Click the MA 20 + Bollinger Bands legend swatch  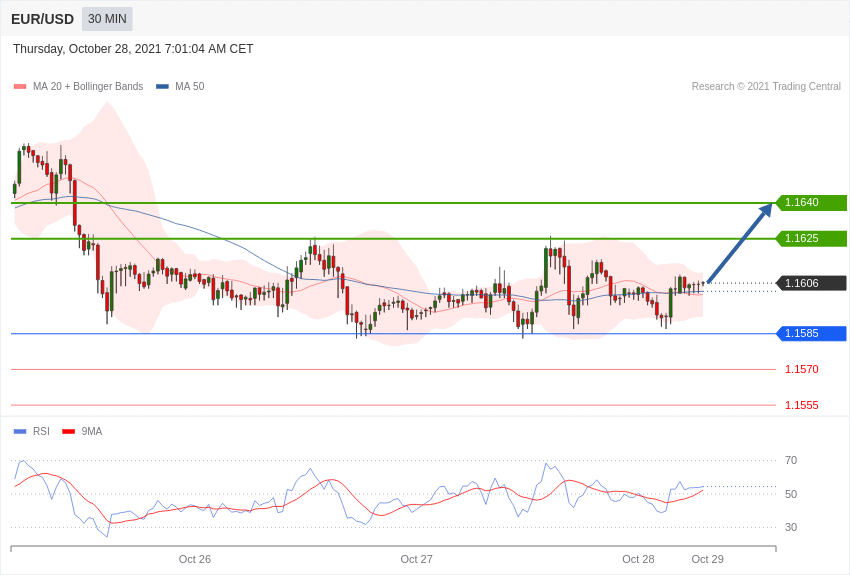click(20, 86)
